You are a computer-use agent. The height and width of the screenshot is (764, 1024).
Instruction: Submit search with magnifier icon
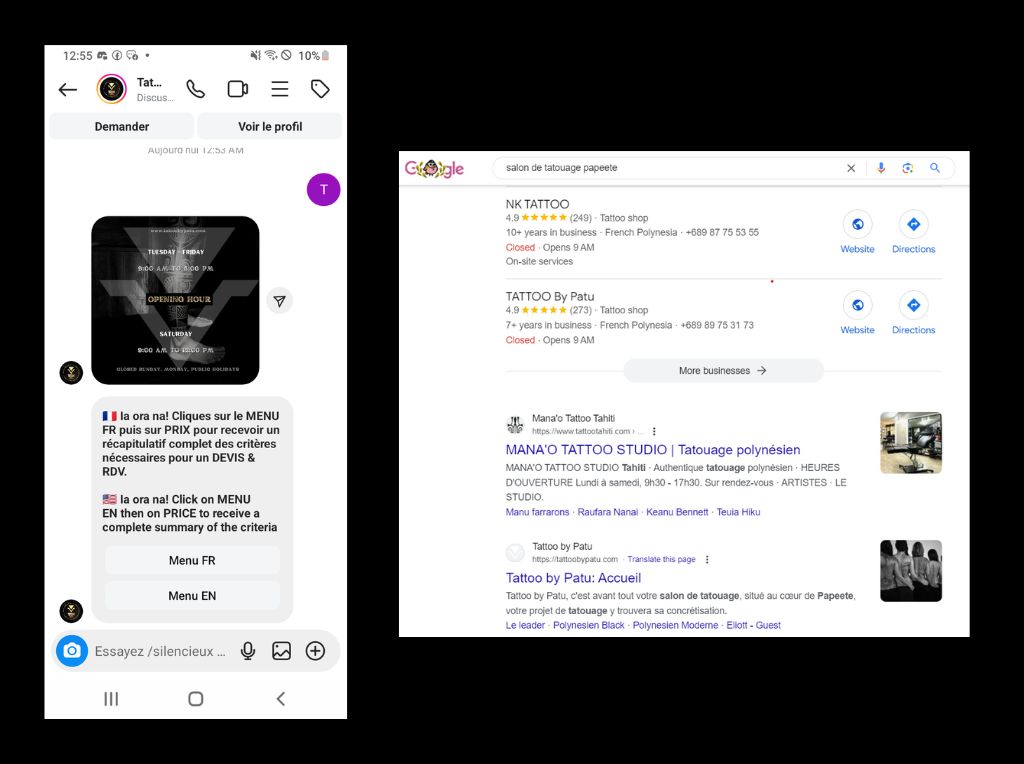(935, 168)
